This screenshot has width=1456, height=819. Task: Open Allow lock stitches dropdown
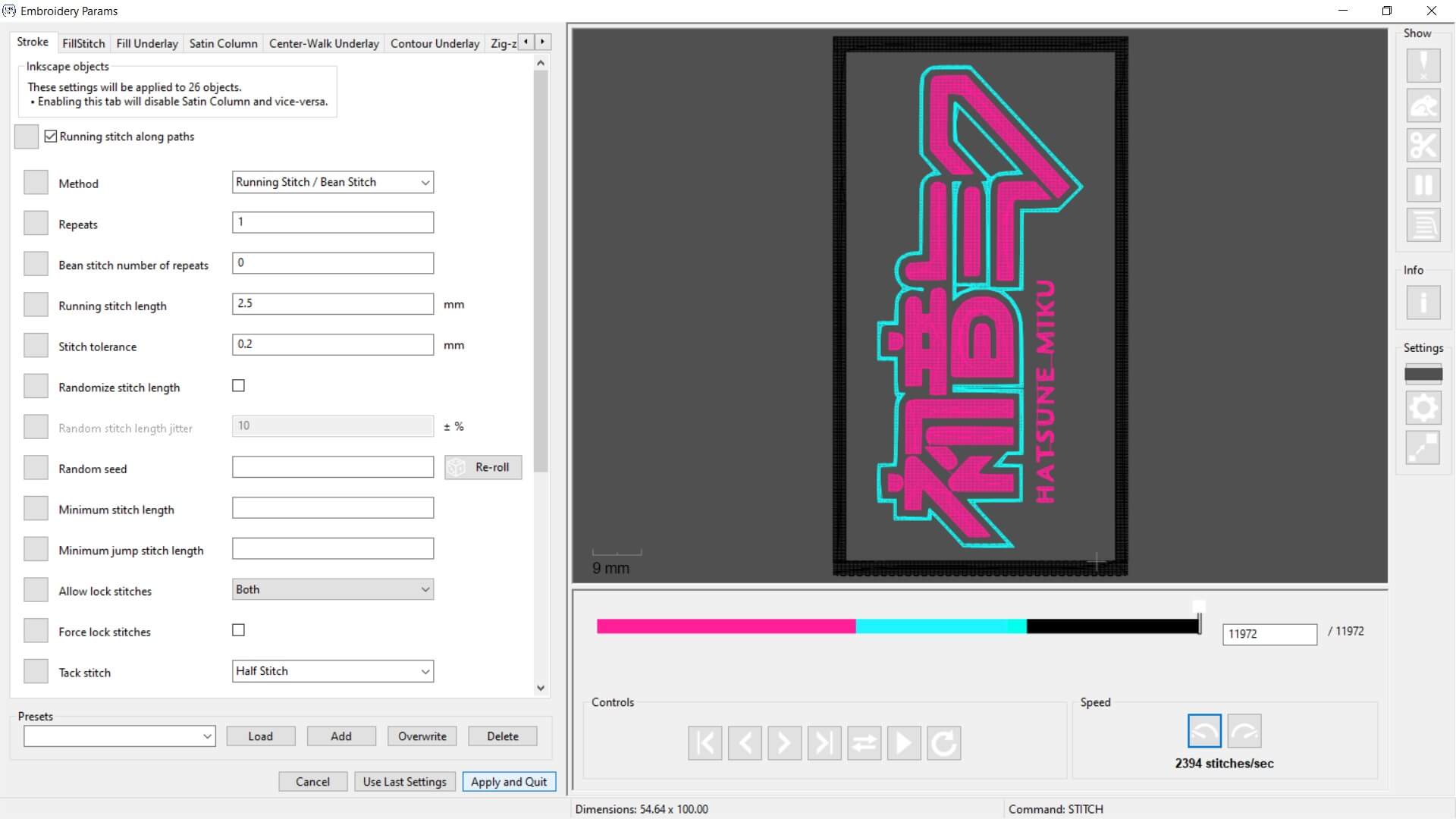tap(333, 589)
